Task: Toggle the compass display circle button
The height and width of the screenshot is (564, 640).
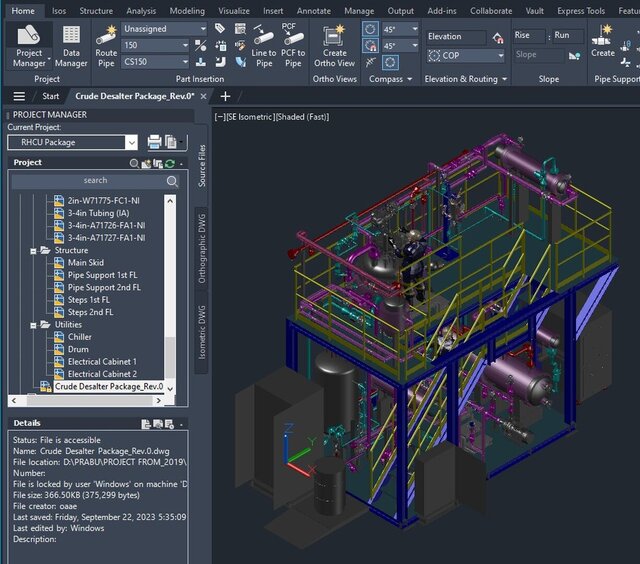Action: pyautogui.click(x=390, y=62)
